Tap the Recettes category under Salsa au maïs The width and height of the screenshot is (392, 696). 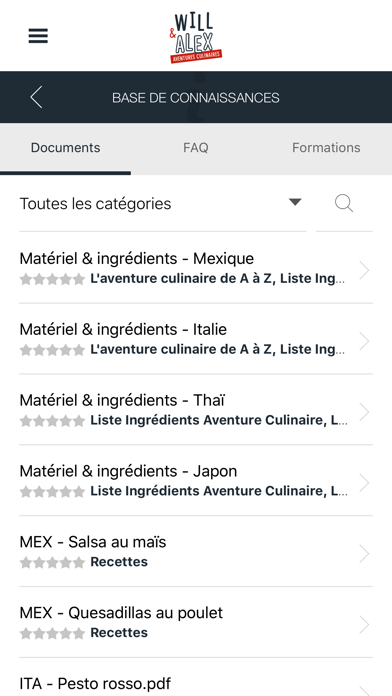coord(119,562)
